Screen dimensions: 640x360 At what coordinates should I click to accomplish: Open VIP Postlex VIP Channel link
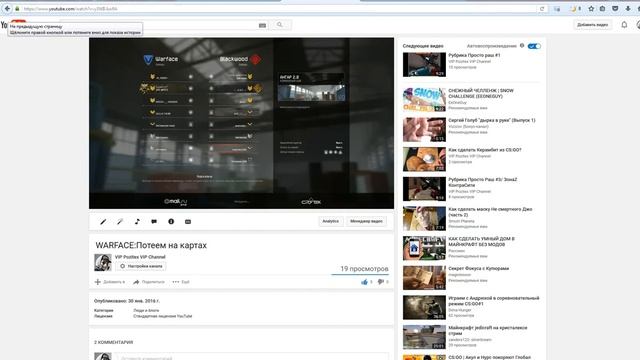(x=140, y=257)
